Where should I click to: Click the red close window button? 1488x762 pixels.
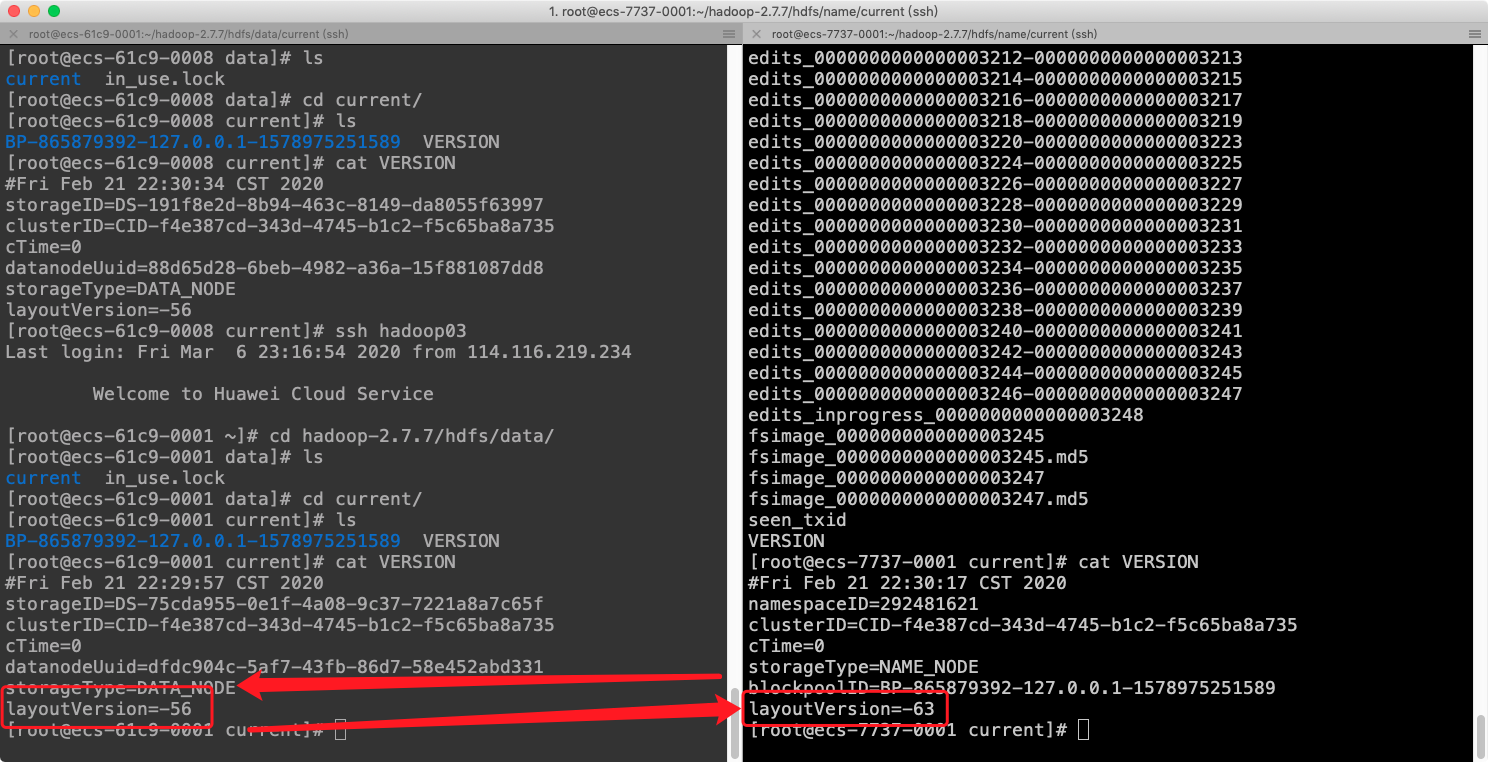(14, 11)
